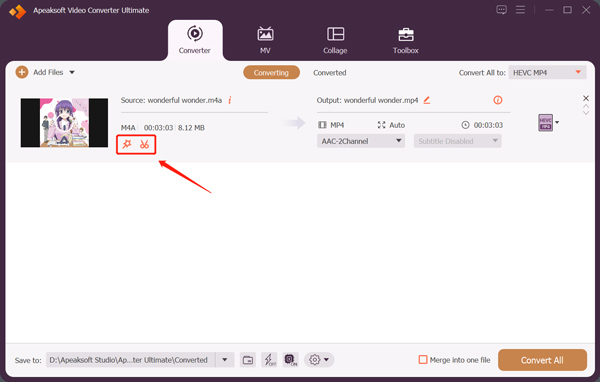Switch to the Toolbox tab
This screenshot has height=382, width=600.
pyautogui.click(x=406, y=40)
